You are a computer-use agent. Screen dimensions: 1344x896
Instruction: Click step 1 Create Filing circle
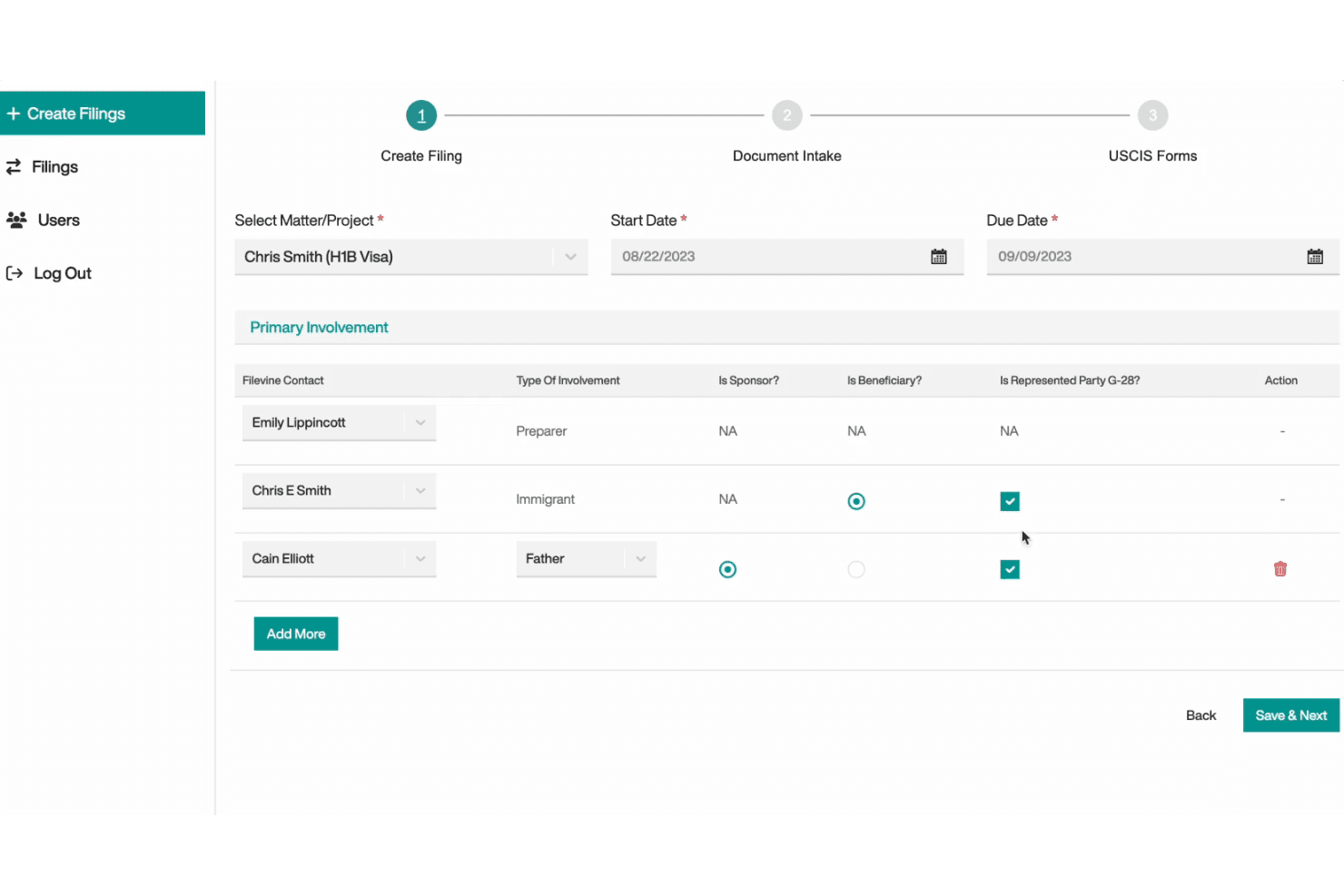[x=421, y=115]
